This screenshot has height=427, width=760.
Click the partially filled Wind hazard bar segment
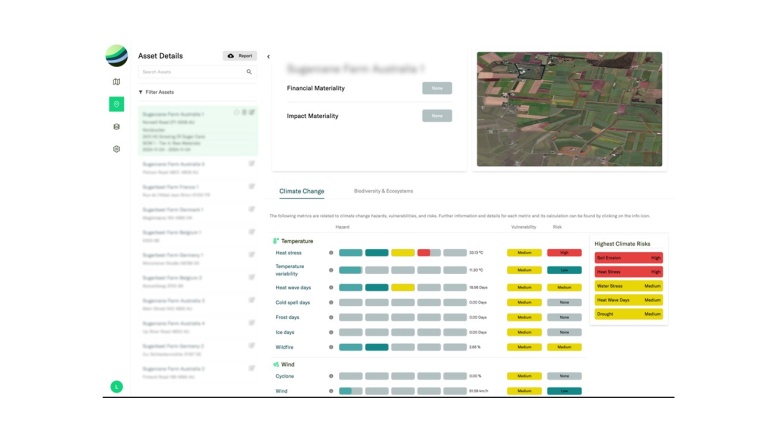[350, 391]
